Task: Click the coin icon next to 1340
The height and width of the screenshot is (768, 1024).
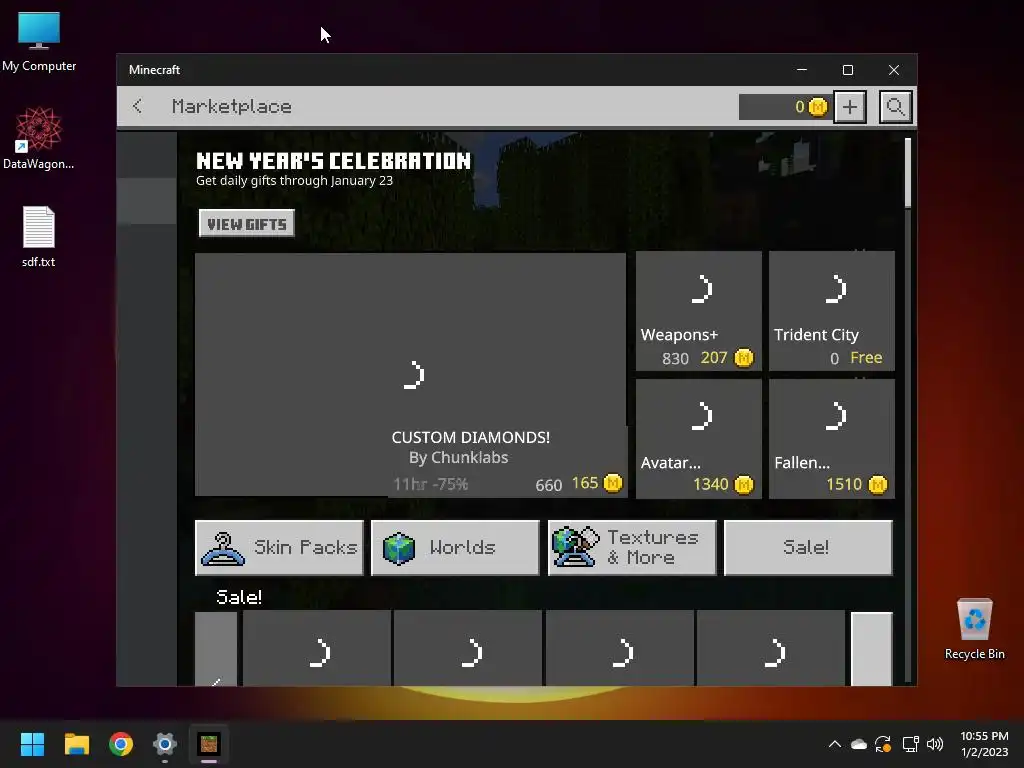Action: (x=744, y=485)
